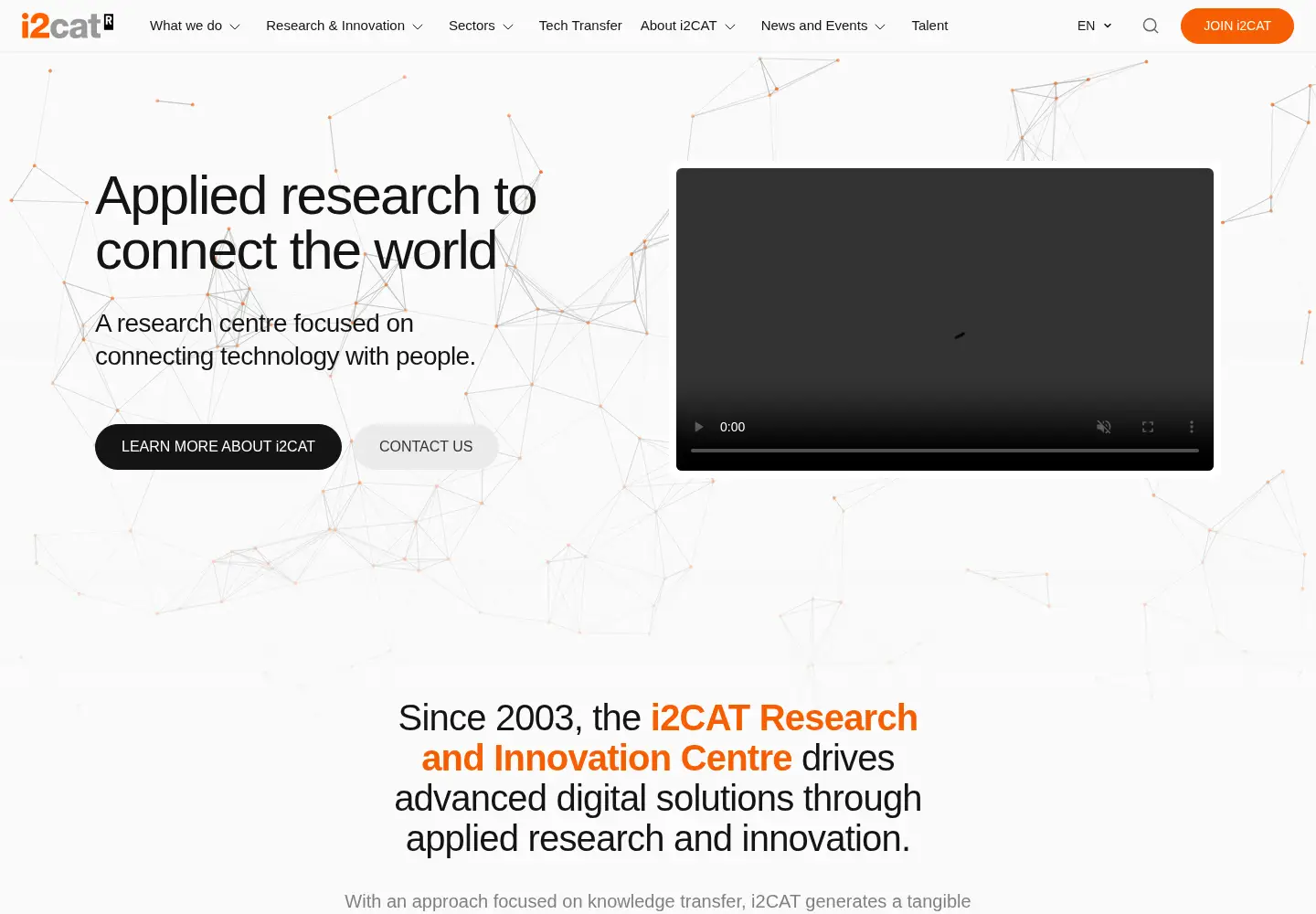
Task: Expand the News and Events menu
Action: tap(823, 26)
